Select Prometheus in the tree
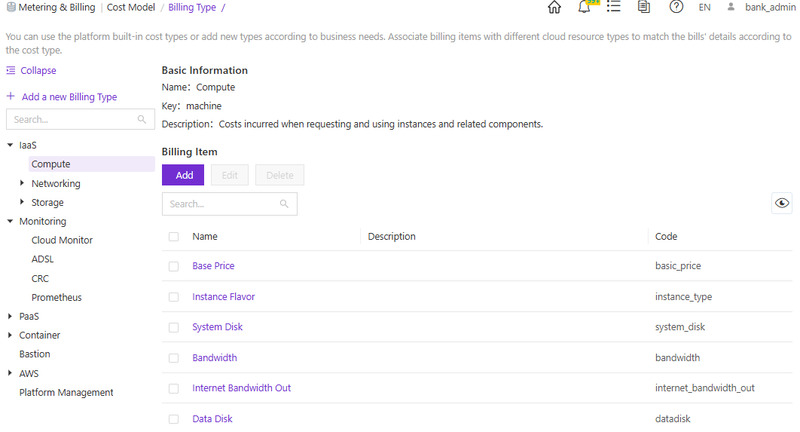Image resolution: width=800 pixels, height=432 pixels. pos(56,297)
